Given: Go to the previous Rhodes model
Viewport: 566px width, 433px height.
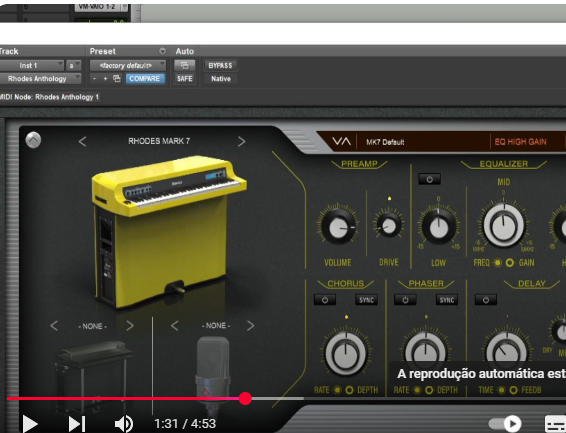Looking at the screenshot, I should coord(82,141).
